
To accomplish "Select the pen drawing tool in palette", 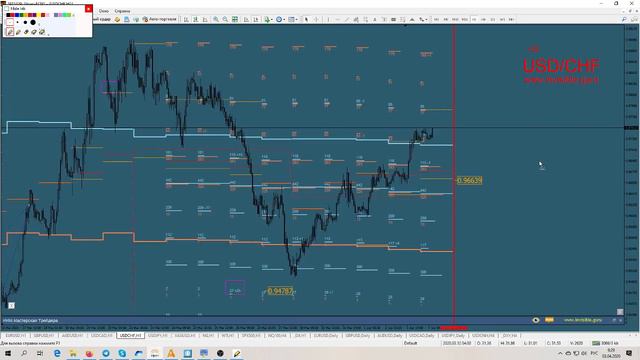I will [x=10, y=31].
